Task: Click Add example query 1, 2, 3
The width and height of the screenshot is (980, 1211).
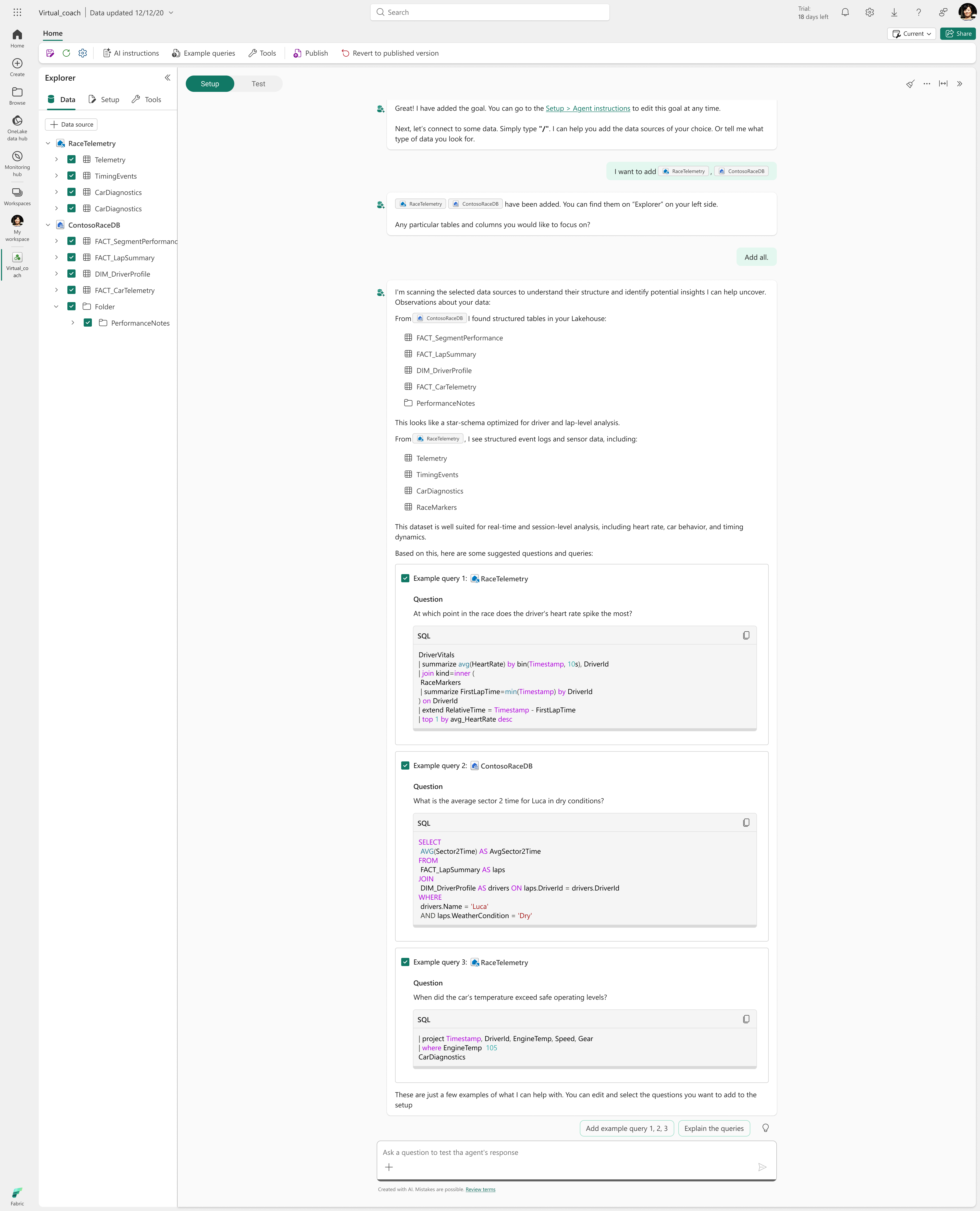Action: pos(626,1128)
